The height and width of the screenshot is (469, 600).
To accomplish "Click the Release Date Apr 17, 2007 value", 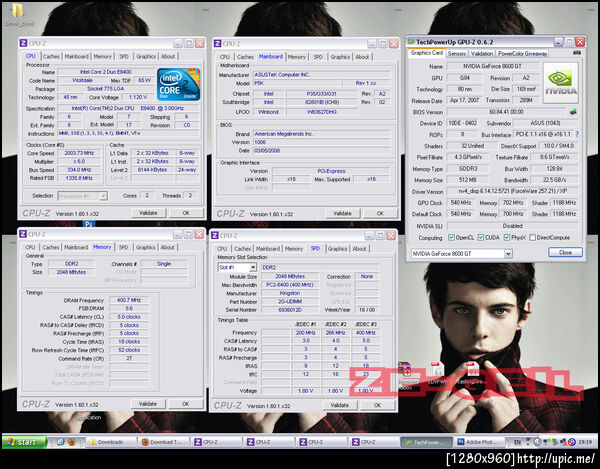I will click(465, 100).
